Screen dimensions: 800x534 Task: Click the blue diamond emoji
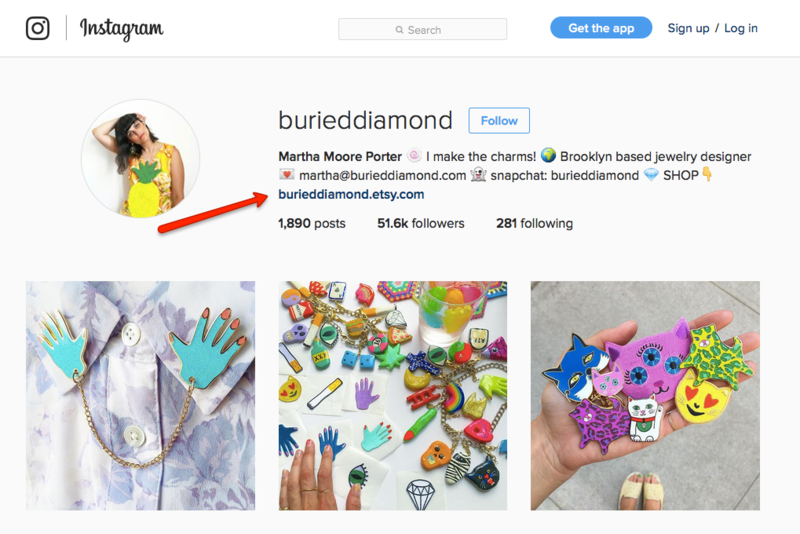(x=651, y=175)
